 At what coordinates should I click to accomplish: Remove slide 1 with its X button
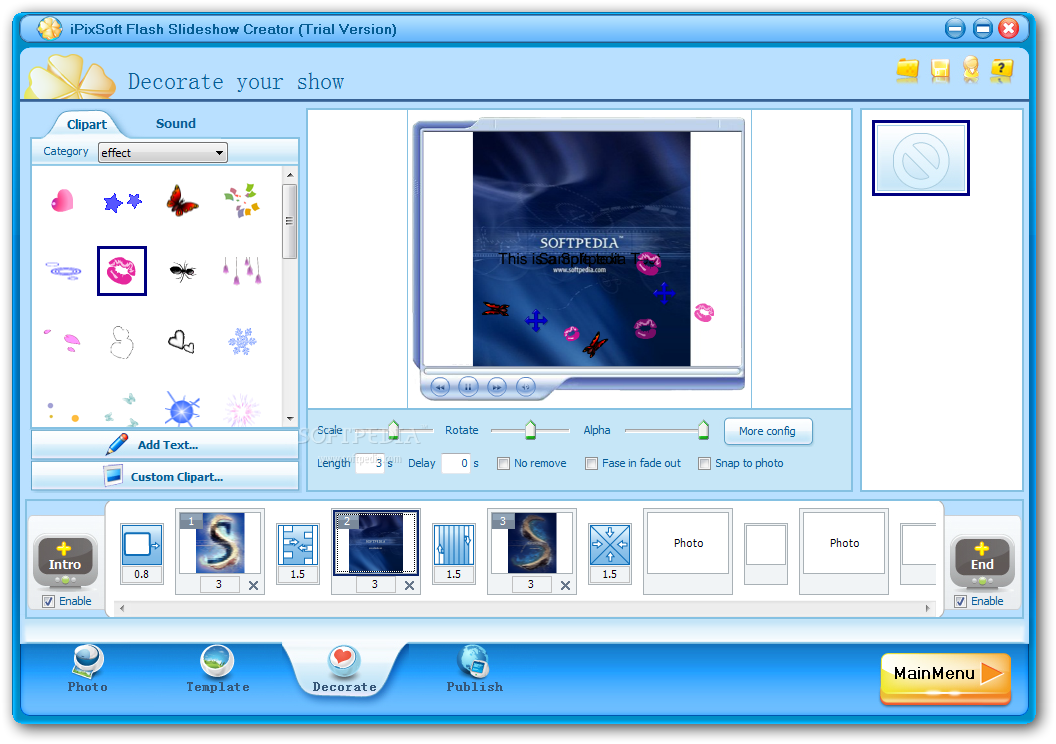(x=253, y=585)
